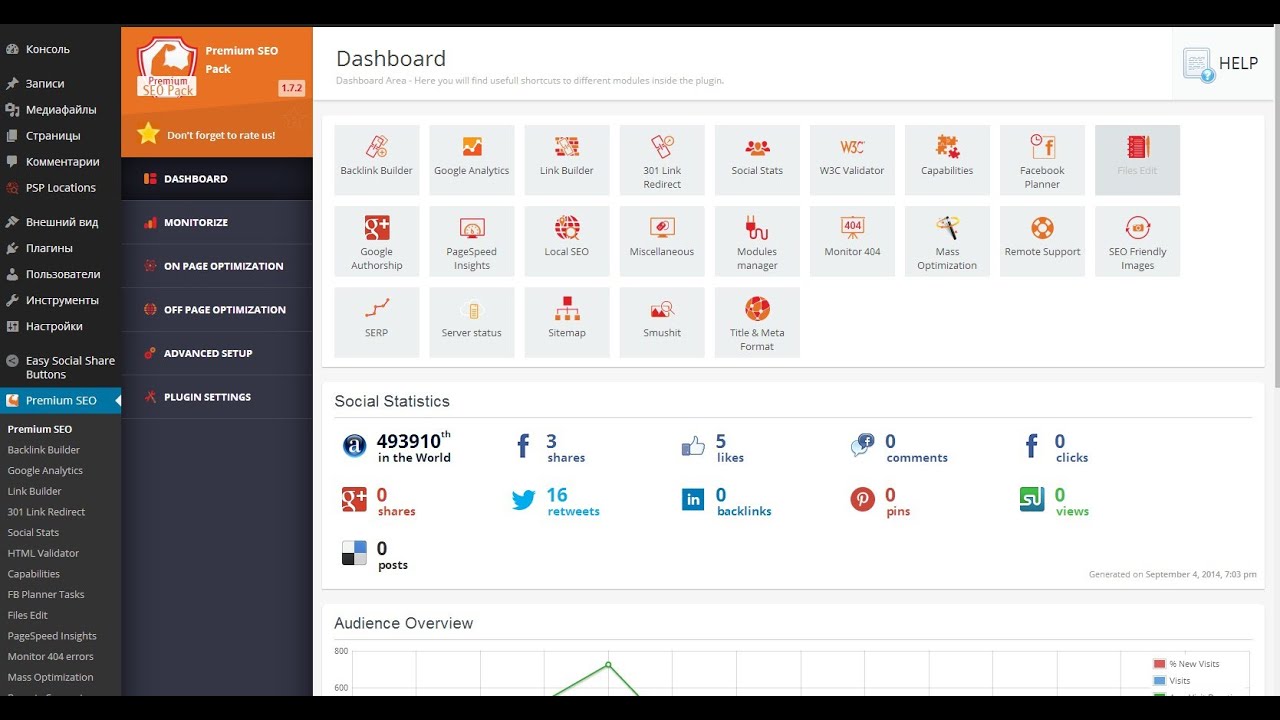Click Don't forget to rate us link
Viewport: 1280px width, 720px height.
pyautogui.click(x=221, y=135)
